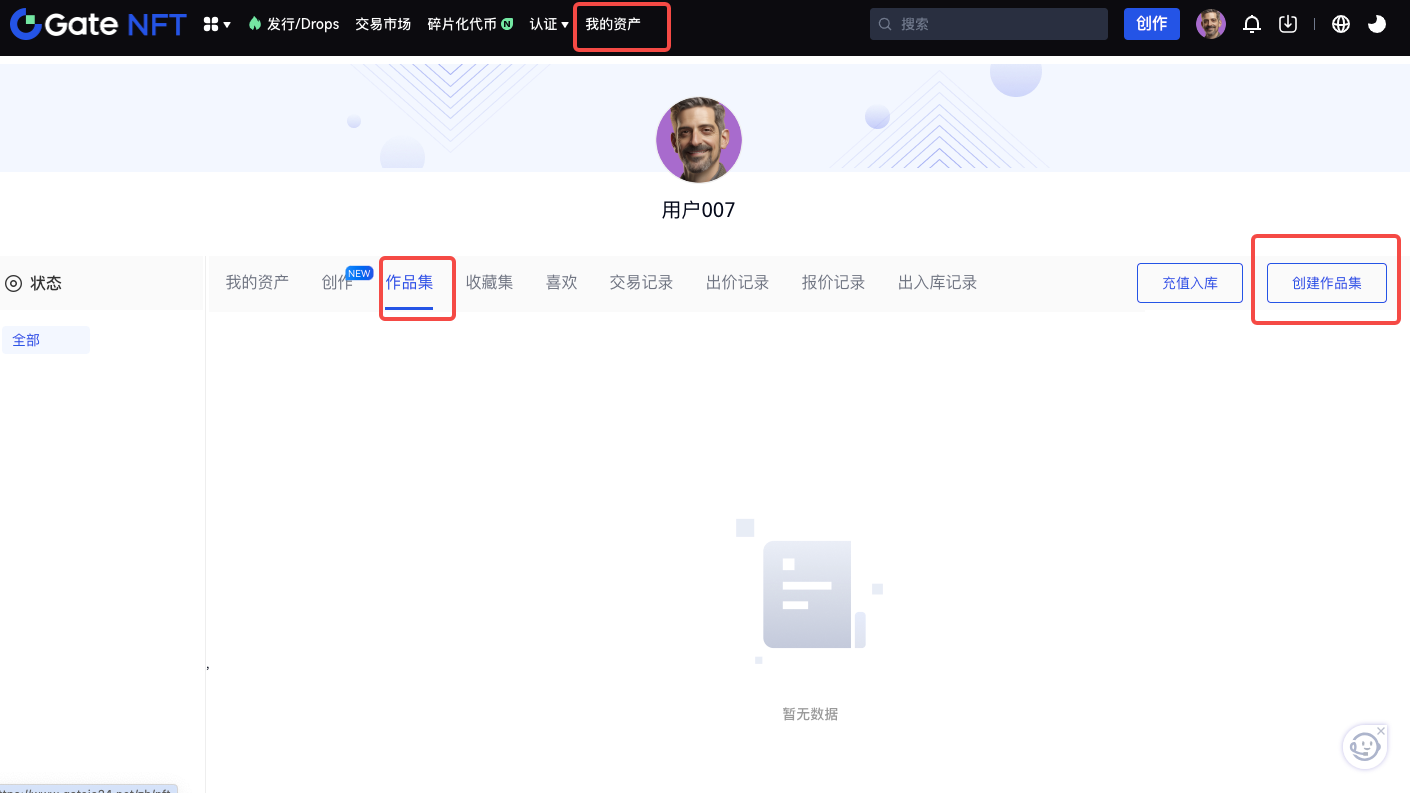
Task: Click the 充值入库 button
Action: (1189, 283)
